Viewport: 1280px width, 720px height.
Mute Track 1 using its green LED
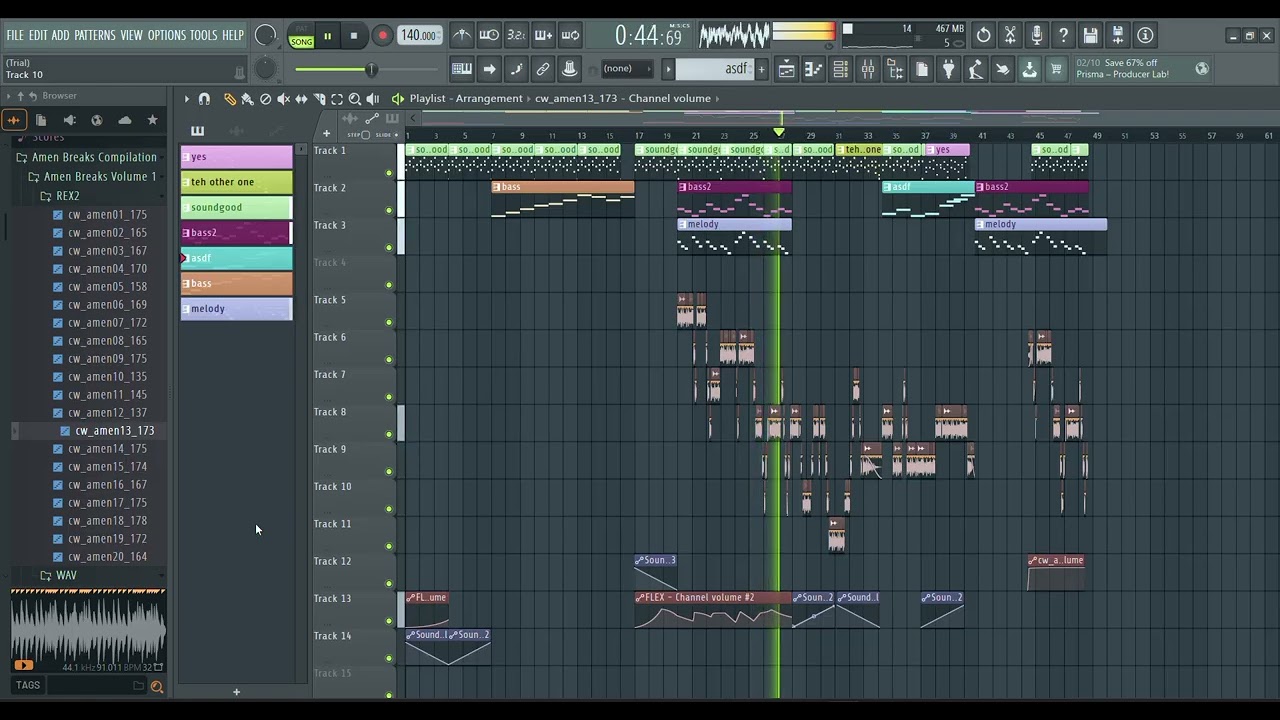pos(389,173)
